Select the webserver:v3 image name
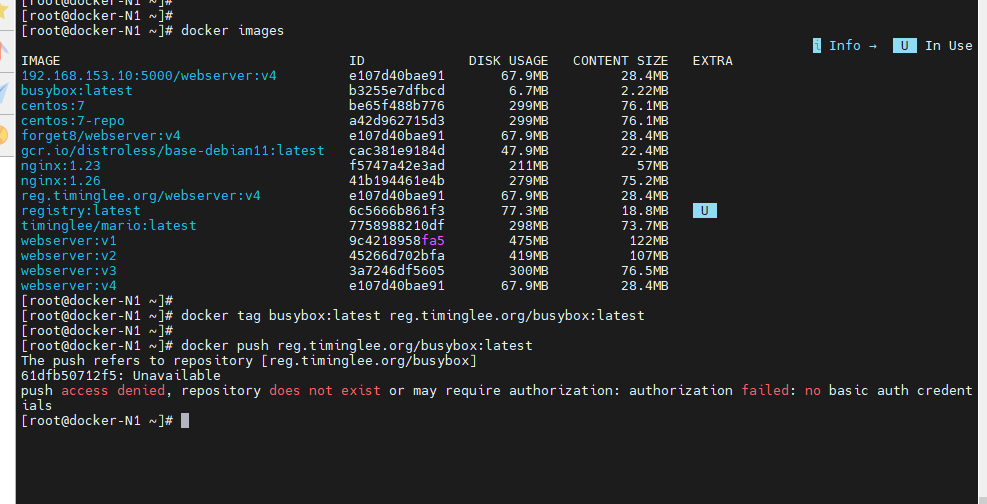The width and height of the screenshot is (987, 504). tap(69, 271)
